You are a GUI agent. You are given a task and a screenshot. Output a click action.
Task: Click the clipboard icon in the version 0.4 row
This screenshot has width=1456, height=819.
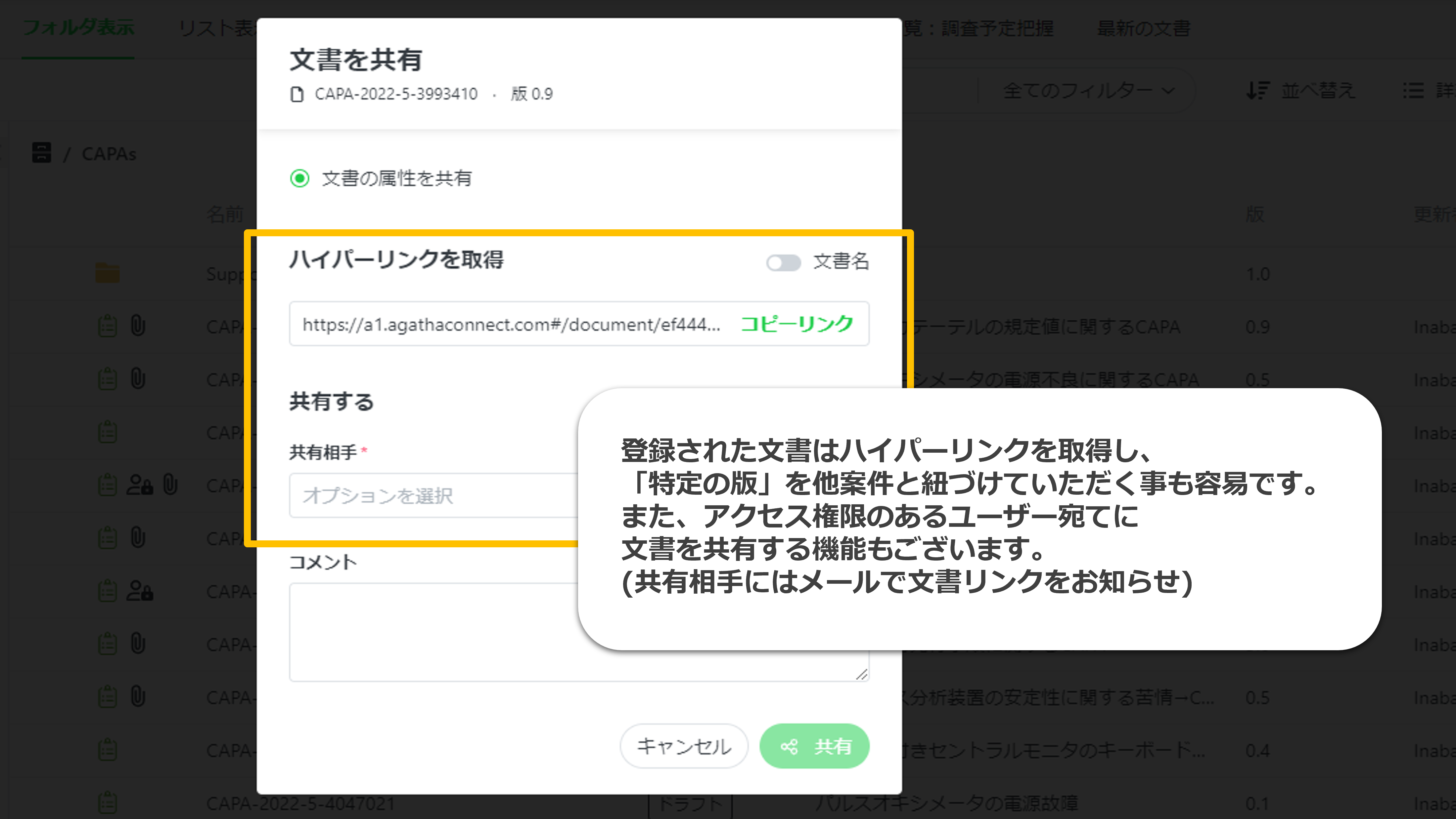pos(108,750)
